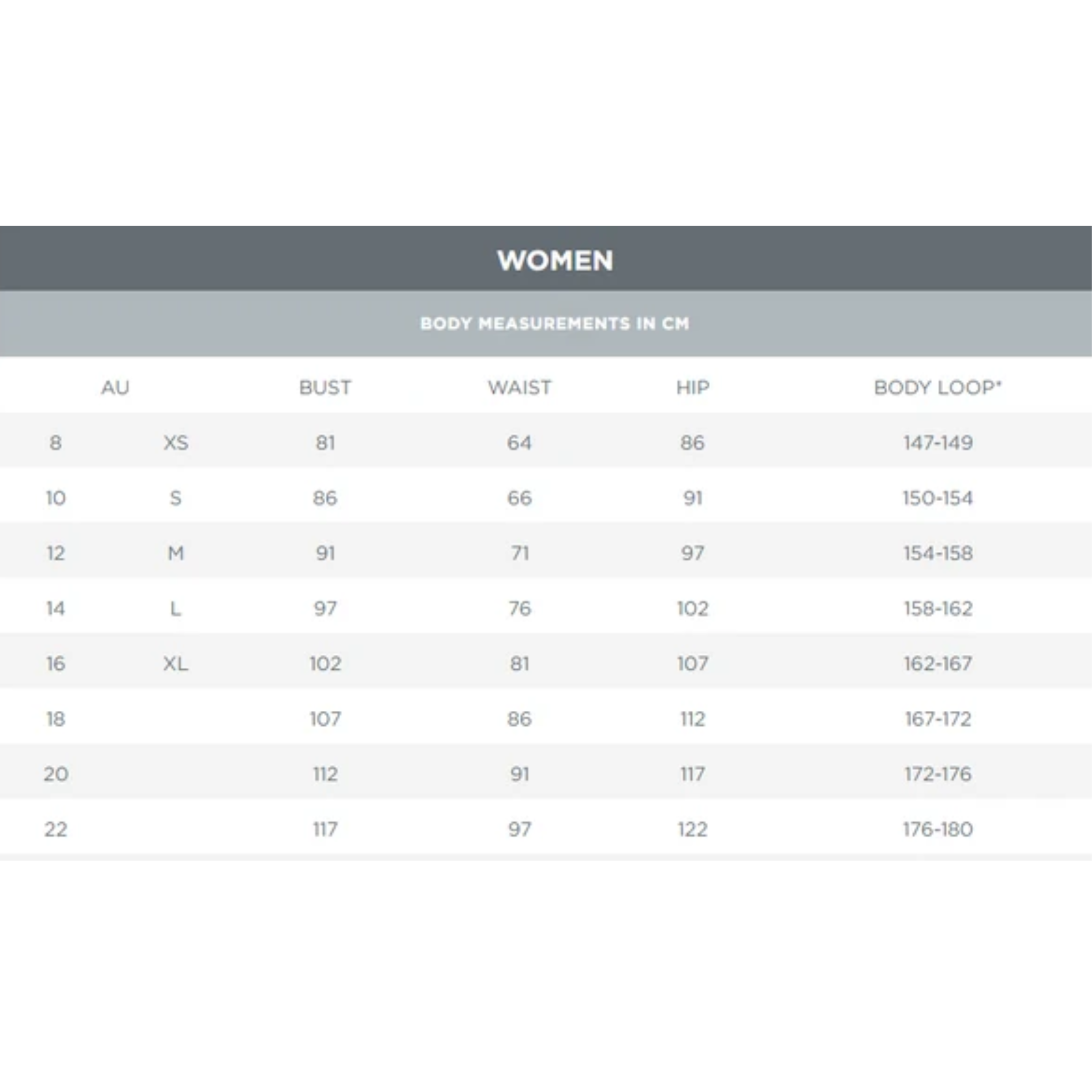1092x1092 pixels.
Task: Click body loop value 176-180
Action: [x=938, y=829]
